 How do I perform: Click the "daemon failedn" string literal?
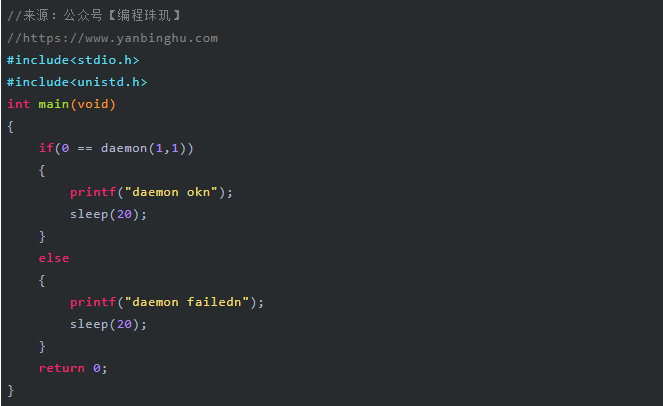pos(186,302)
